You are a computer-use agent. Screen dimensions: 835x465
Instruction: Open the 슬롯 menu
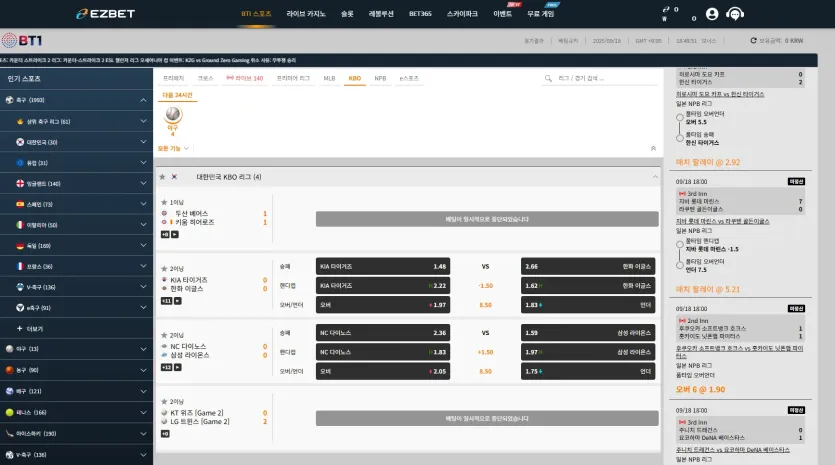(347, 14)
